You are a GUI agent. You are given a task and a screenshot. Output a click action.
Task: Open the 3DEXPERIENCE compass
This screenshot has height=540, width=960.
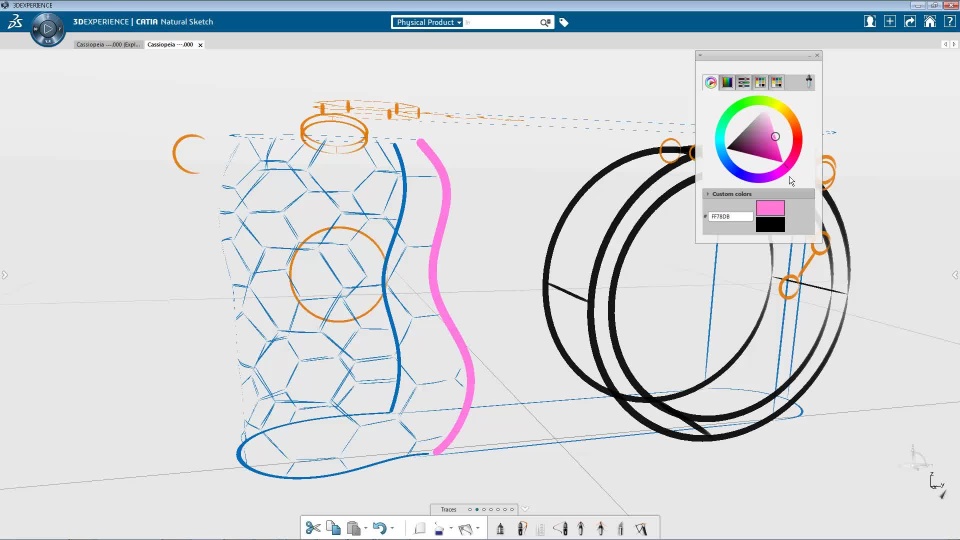[47, 29]
